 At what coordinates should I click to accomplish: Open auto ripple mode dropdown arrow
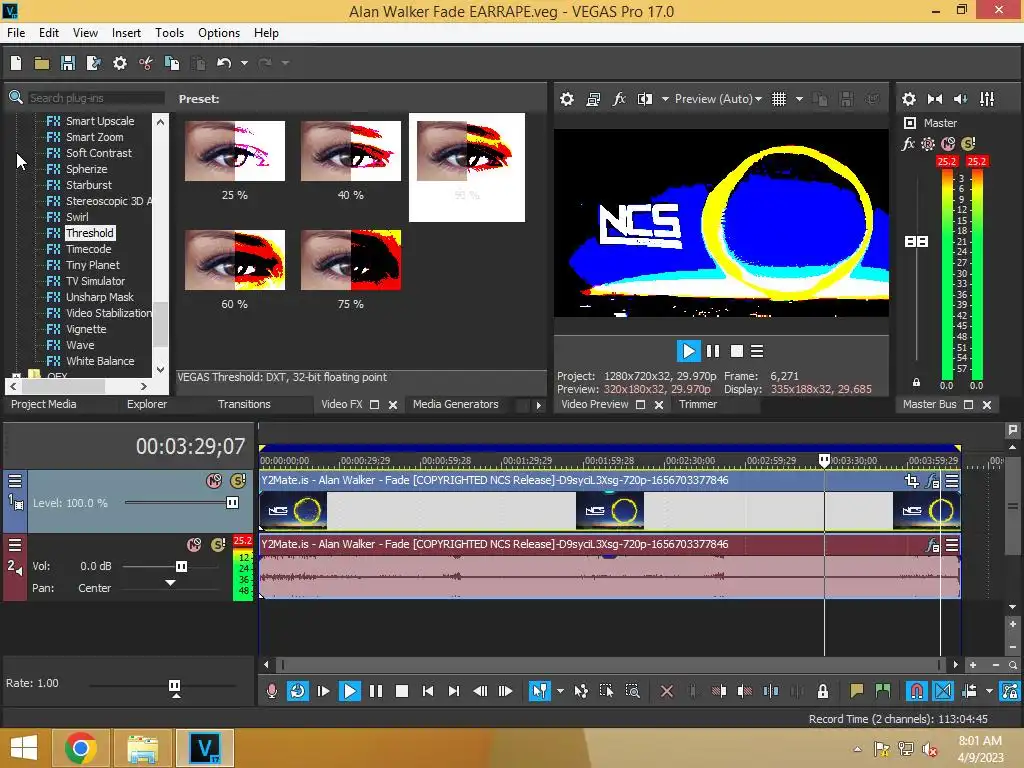point(989,691)
